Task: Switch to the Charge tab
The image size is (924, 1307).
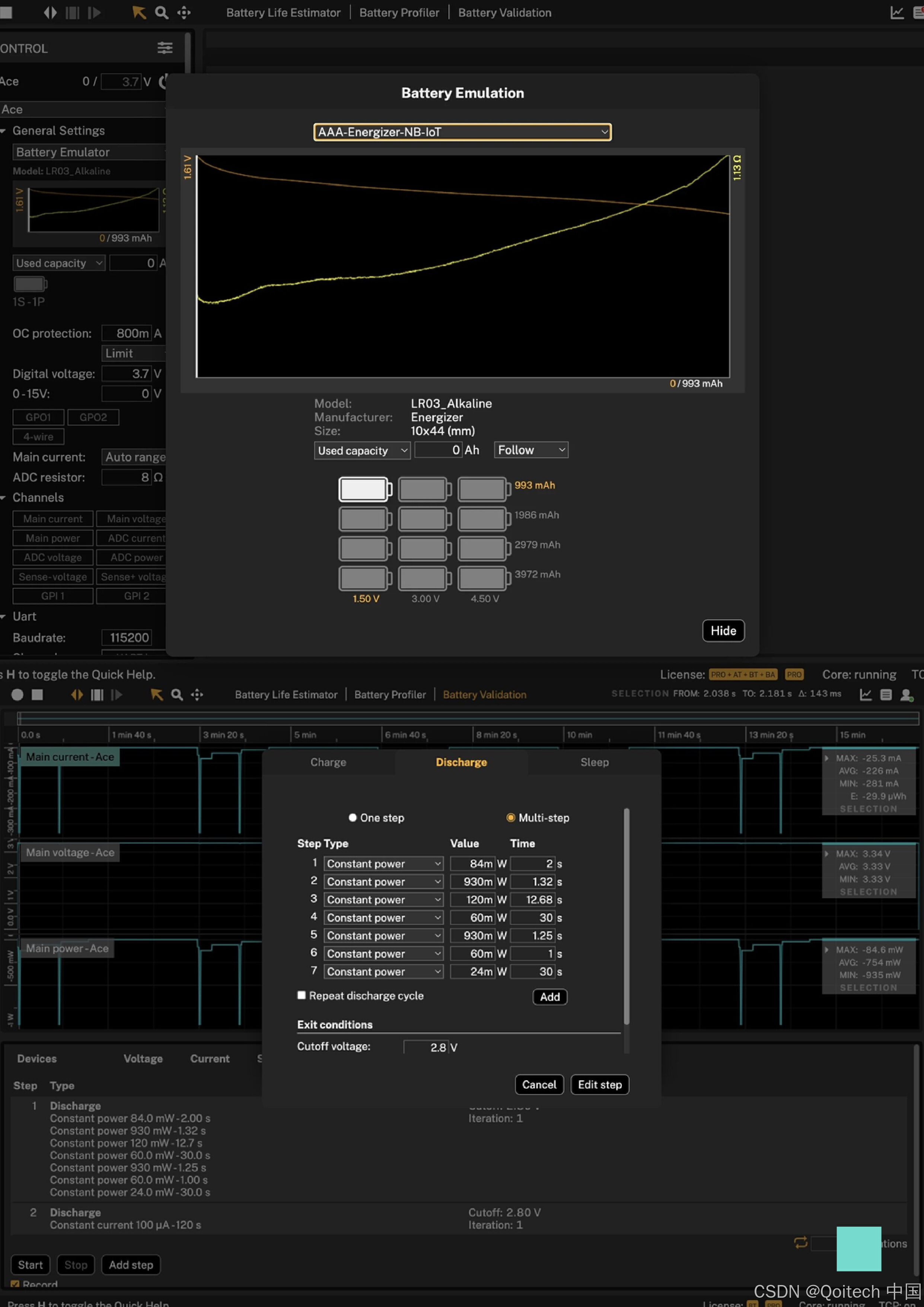Action: (328, 762)
